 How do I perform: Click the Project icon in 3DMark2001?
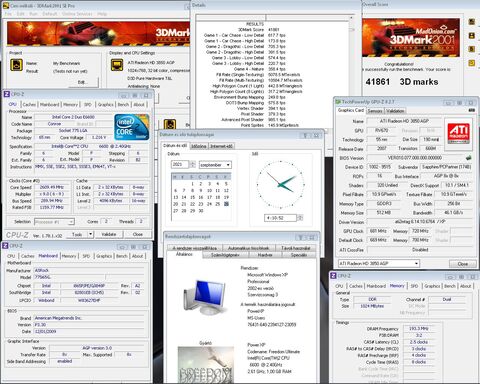click(x=16, y=65)
